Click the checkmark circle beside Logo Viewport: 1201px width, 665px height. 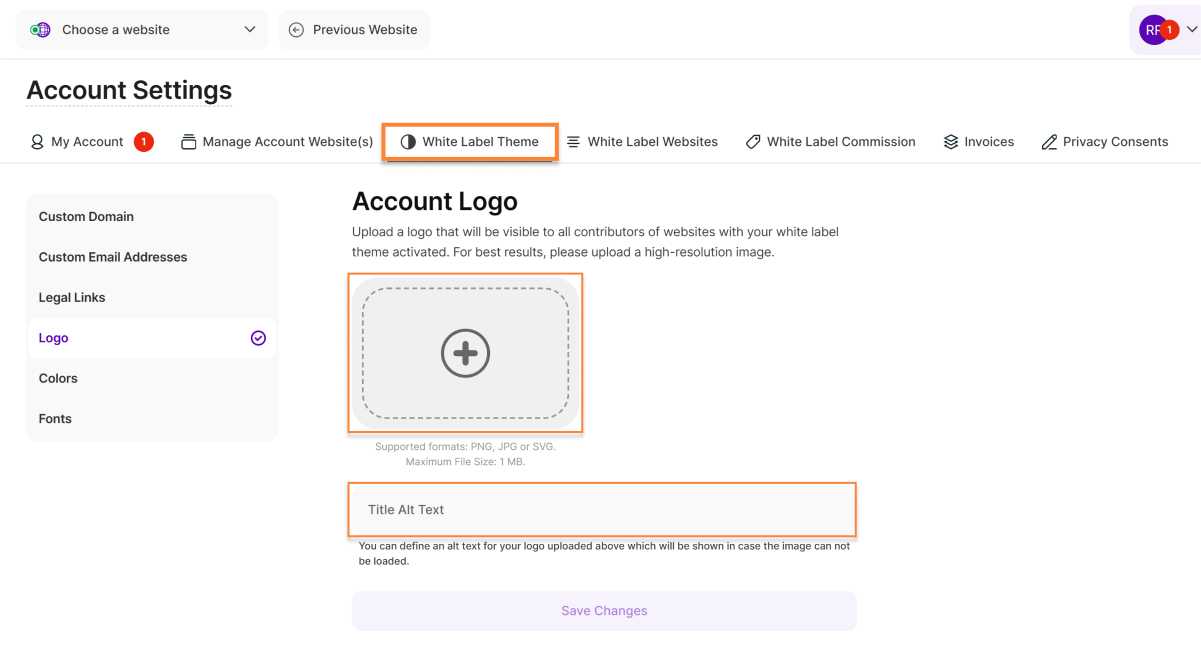[258, 338]
